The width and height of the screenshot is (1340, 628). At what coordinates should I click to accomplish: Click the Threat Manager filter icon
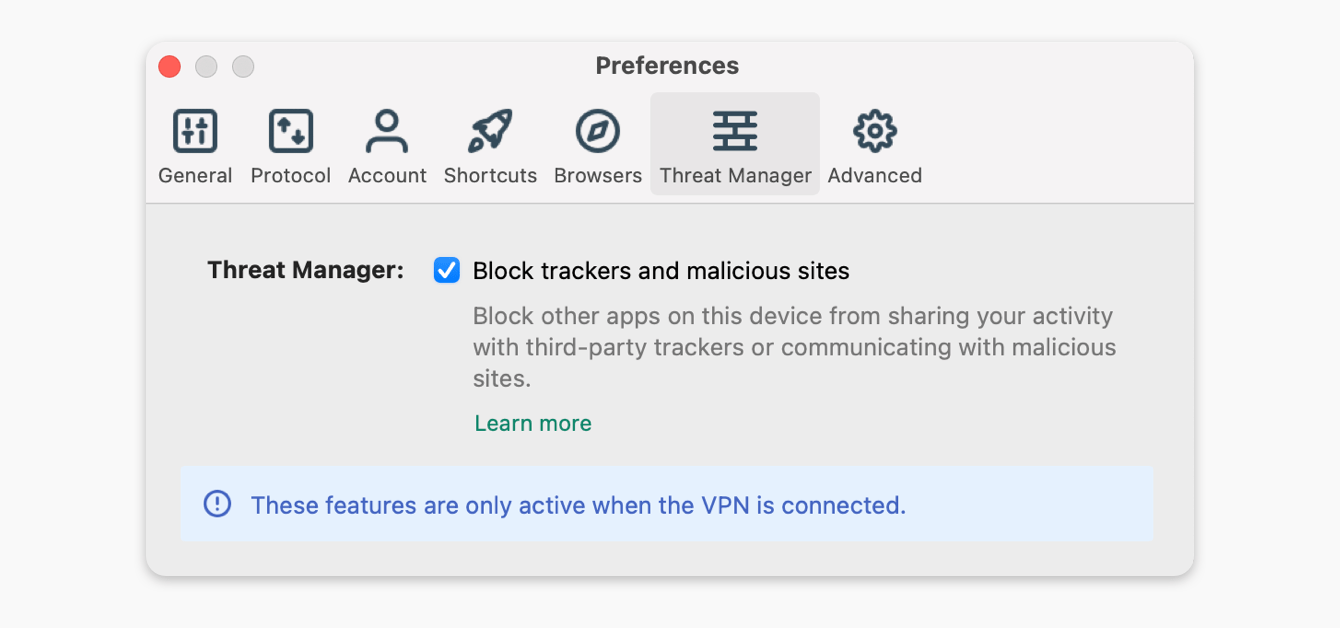point(735,130)
